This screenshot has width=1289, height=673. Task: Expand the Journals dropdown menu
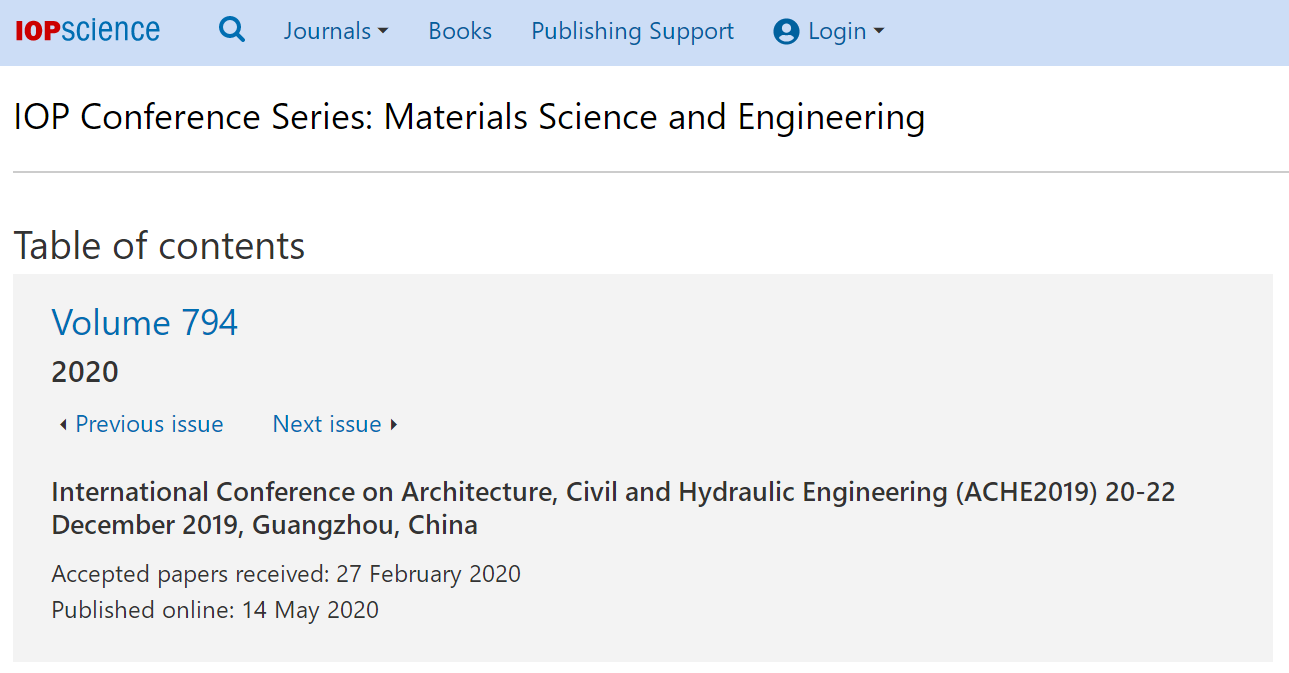pyautogui.click(x=335, y=31)
